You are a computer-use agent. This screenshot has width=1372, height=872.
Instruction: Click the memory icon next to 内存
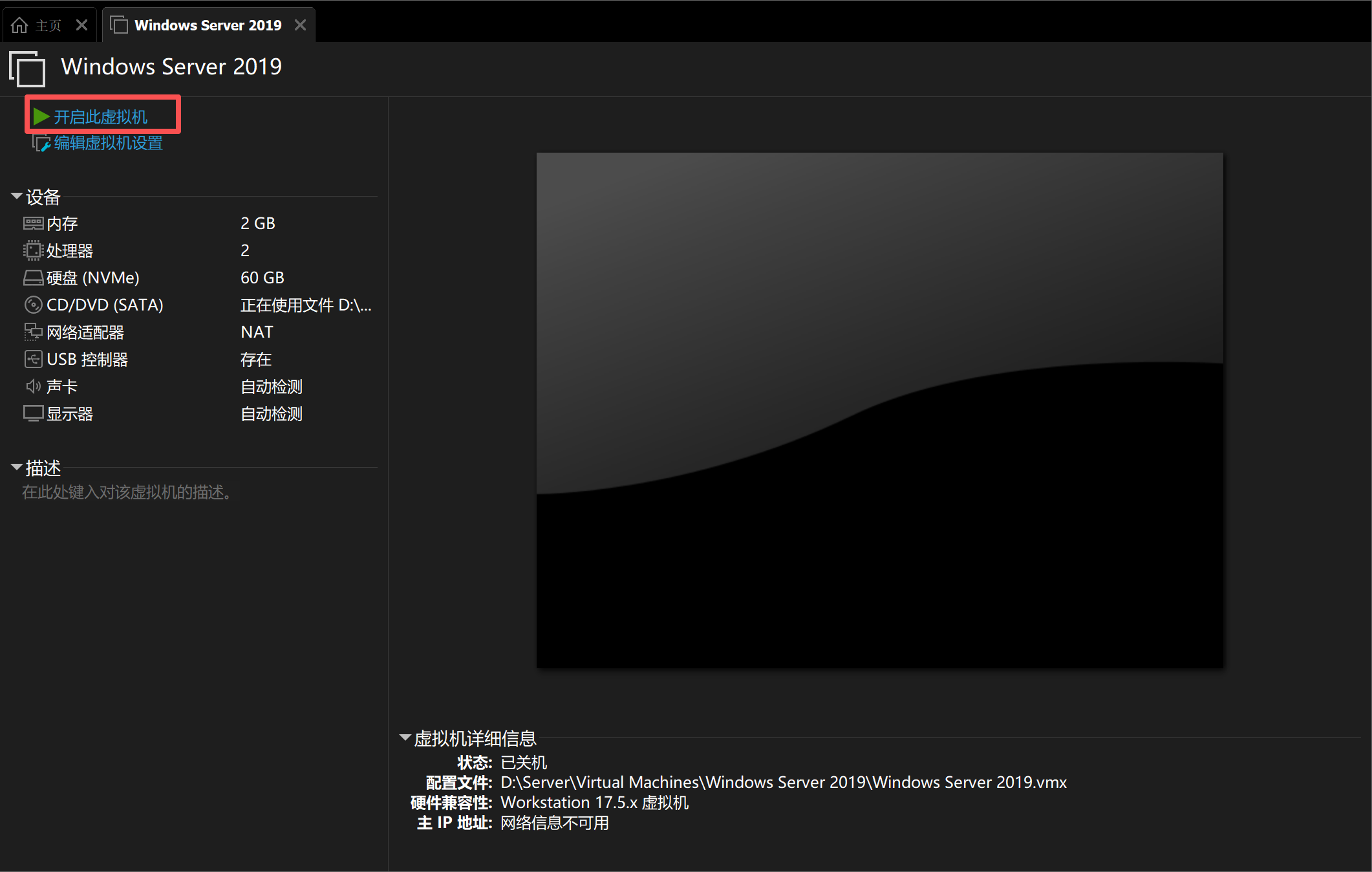[33, 223]
